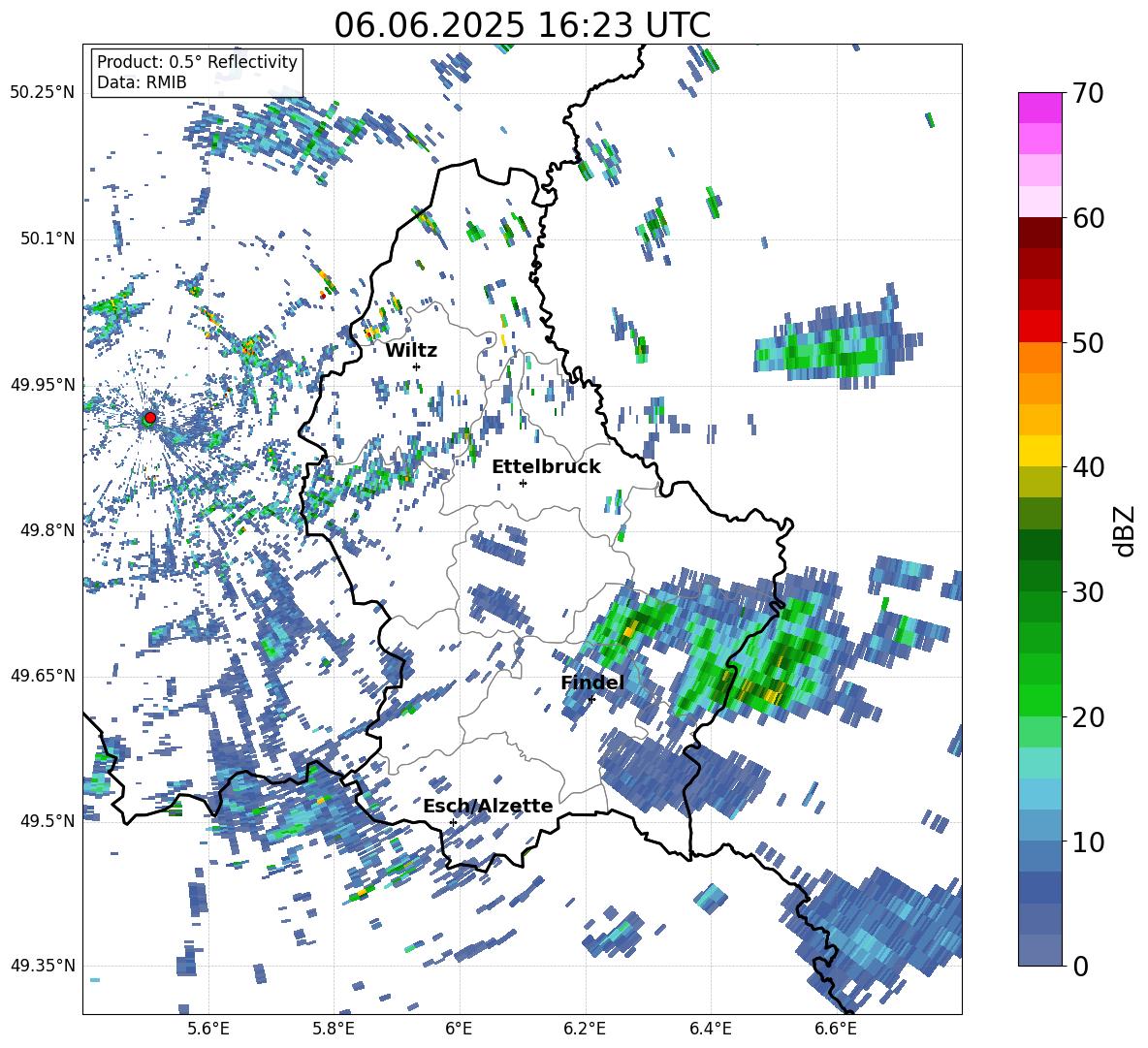Click the dark maroon colorbar segment below 60

tap(1039, 233)
